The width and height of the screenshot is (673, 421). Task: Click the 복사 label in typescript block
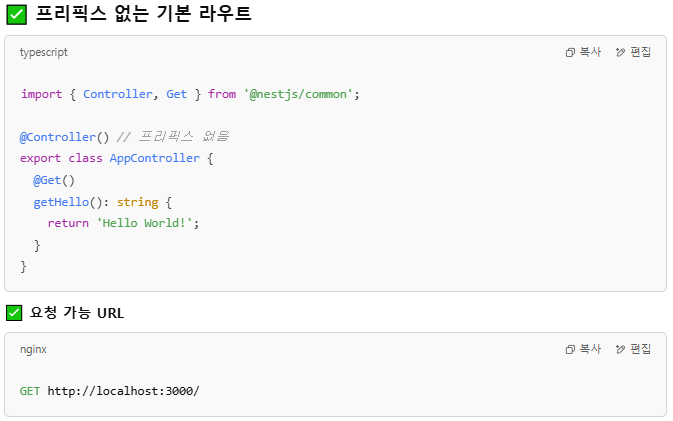(x=590, y=52)
